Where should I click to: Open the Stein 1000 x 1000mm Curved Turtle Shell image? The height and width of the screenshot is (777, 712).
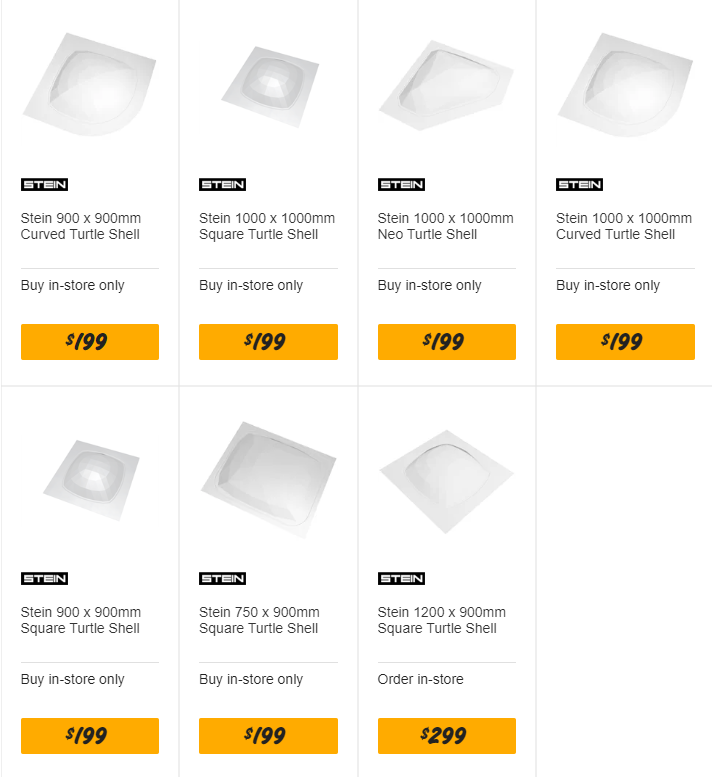point(625,84)
